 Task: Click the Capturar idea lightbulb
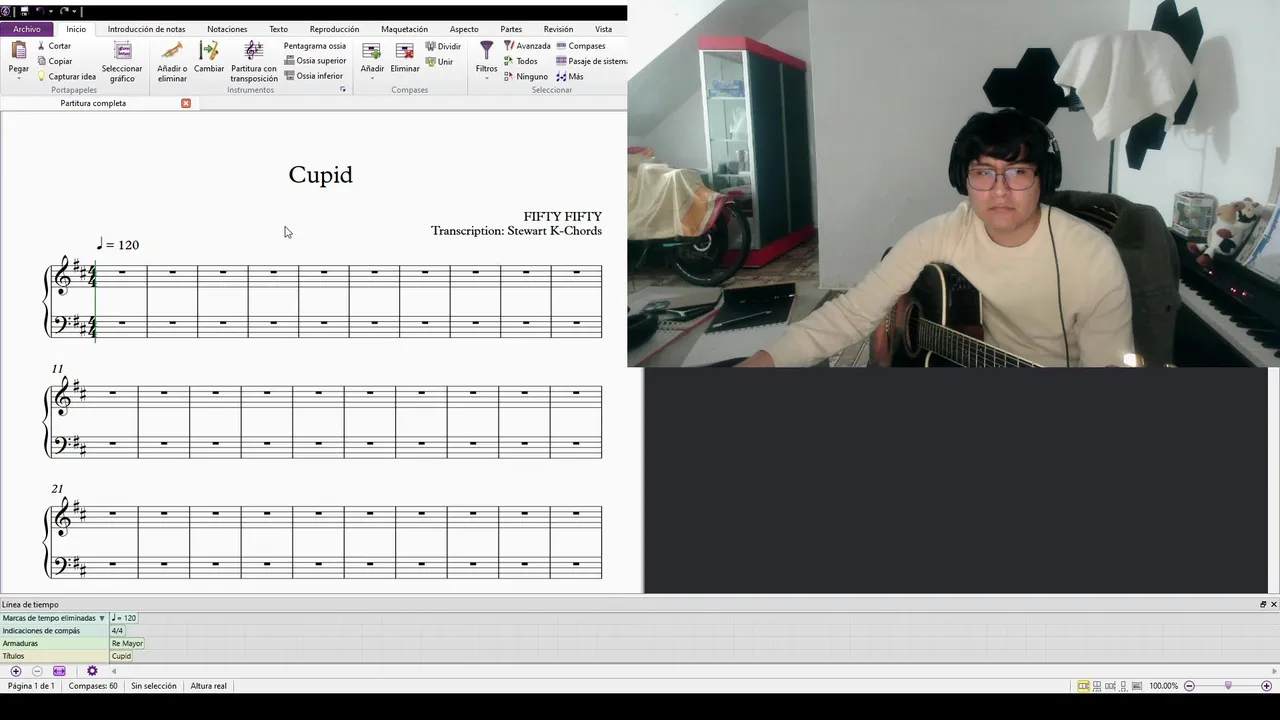41,77
